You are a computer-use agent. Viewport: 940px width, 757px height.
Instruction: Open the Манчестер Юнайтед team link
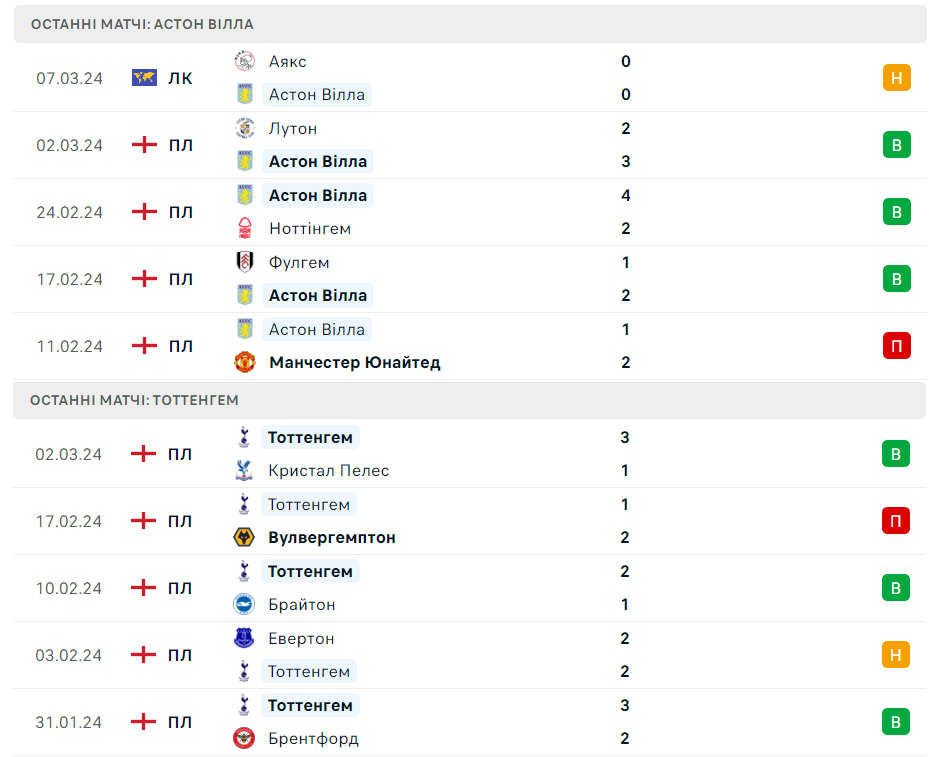pos(354,362)
